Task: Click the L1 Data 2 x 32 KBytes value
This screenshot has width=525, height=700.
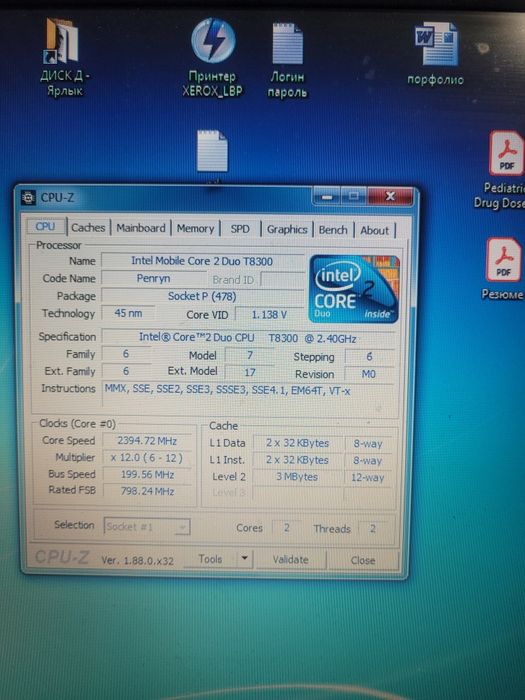Action: point(297,443)
